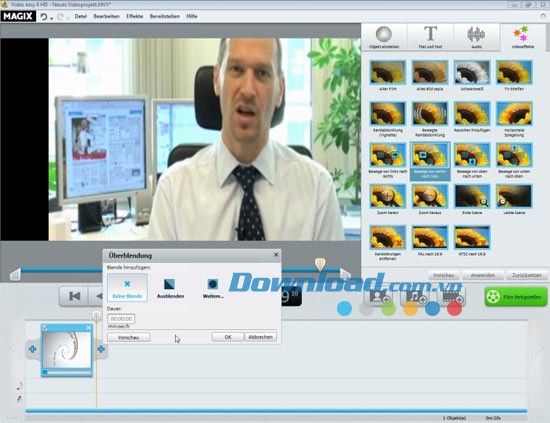Jump to start with skip-back button
Viewport: 550px width, 423px height.
74,296
